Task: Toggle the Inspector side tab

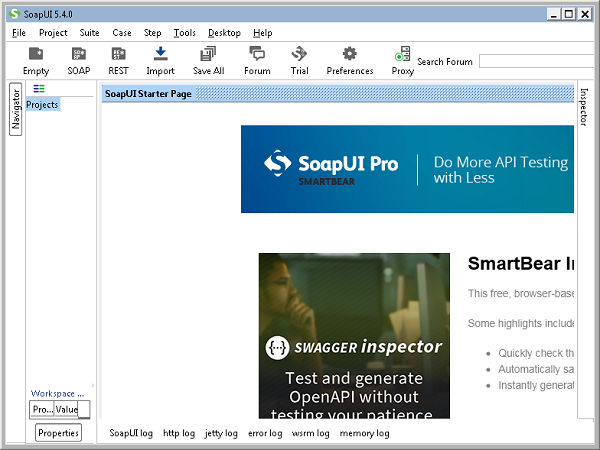Action: click(x=584, y=107)
